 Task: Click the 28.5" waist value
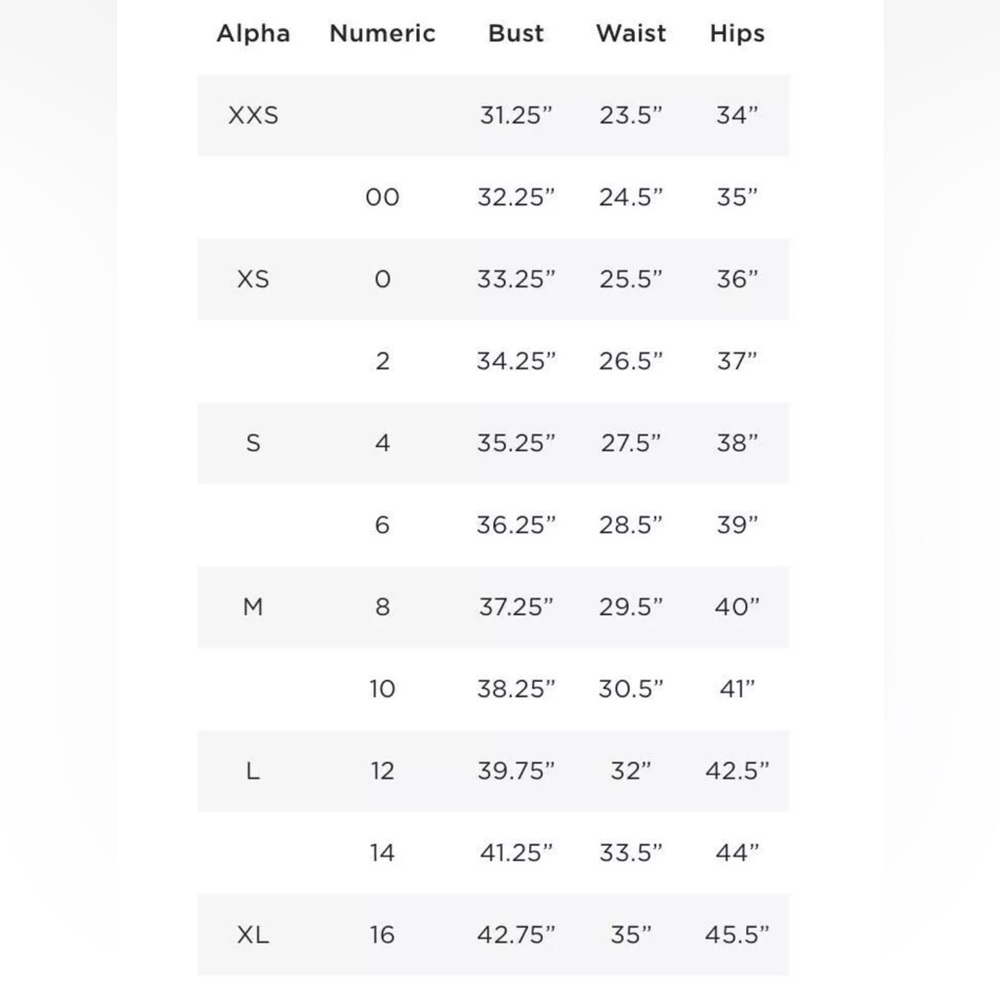click(631, 526)
